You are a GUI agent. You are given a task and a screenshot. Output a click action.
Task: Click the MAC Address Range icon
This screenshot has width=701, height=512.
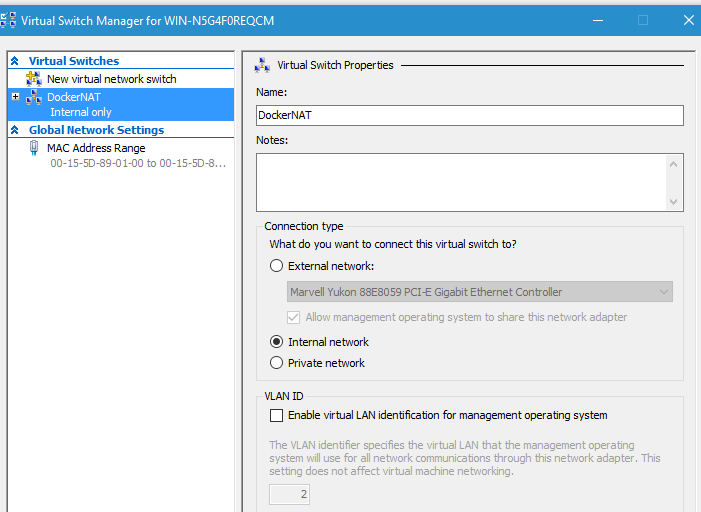33,148
